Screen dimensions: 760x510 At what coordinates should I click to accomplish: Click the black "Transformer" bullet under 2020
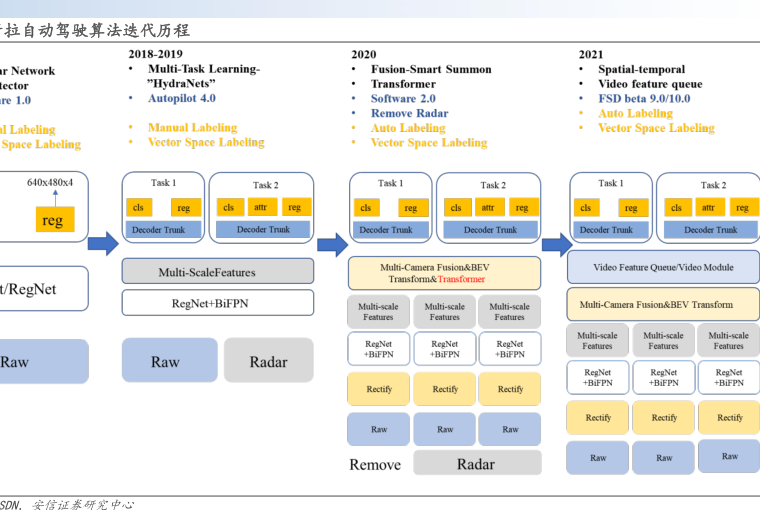(x=403, y=84)
